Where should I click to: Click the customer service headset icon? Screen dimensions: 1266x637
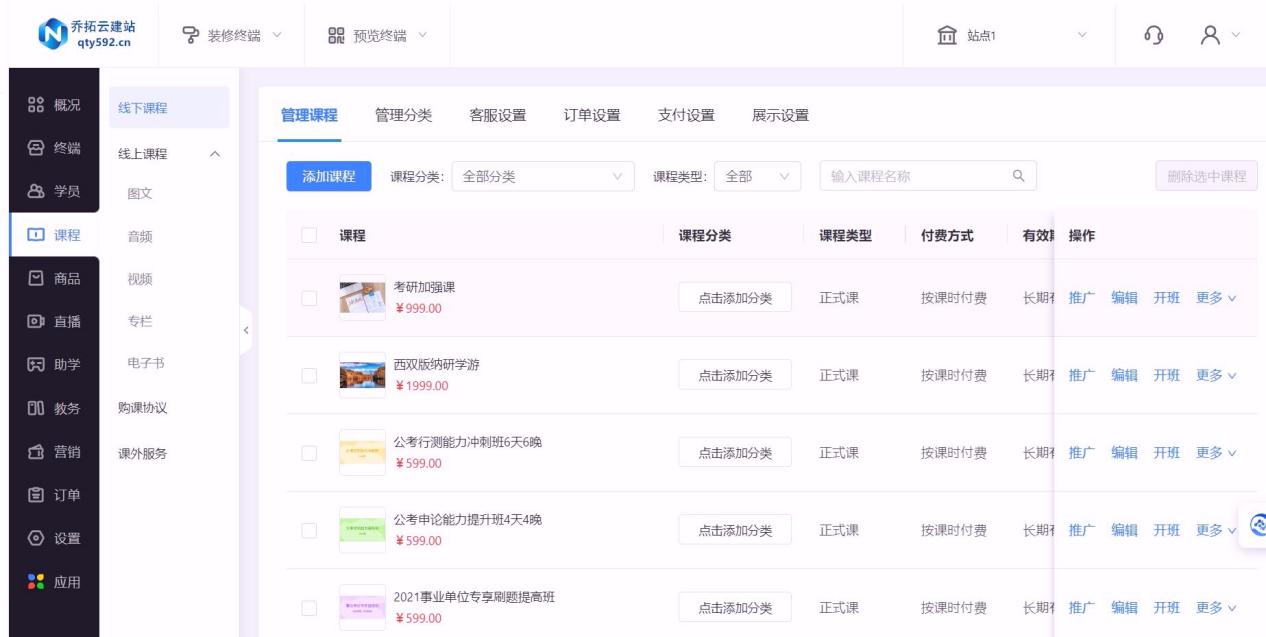1153,36
